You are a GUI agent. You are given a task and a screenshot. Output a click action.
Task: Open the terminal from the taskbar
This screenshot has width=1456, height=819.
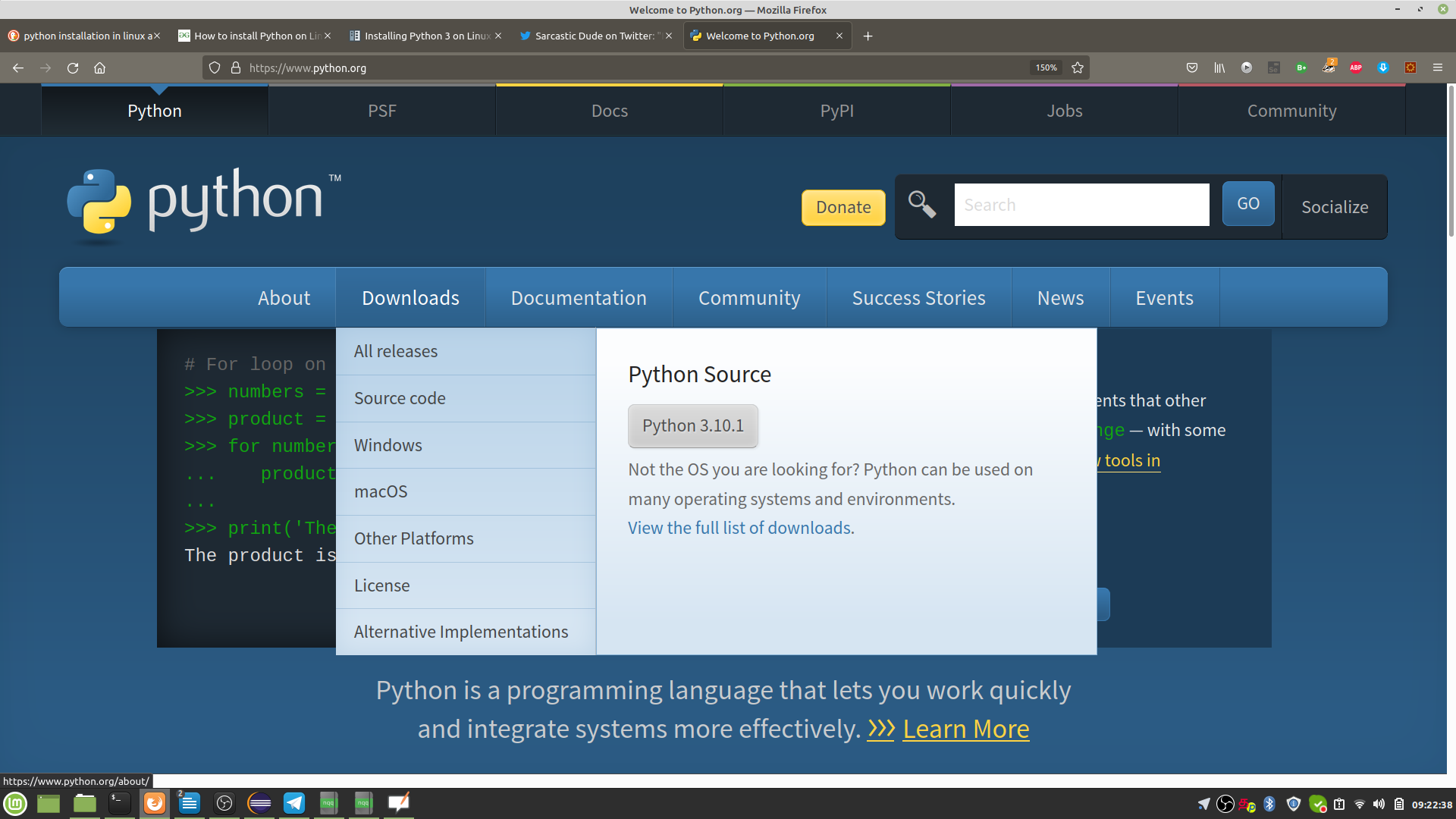(119, 803)
